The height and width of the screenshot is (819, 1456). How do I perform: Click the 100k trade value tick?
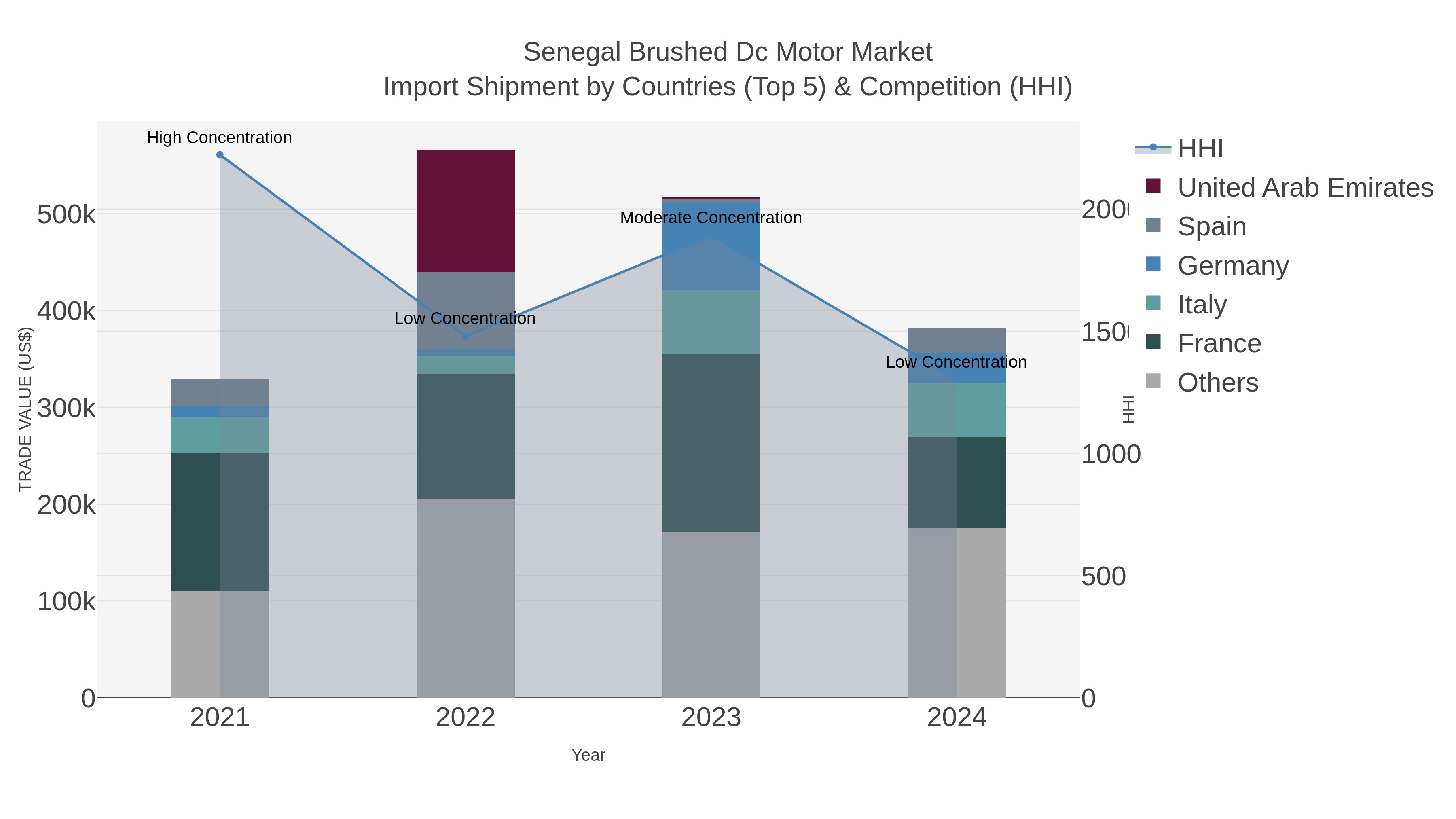tap(66, 601)
